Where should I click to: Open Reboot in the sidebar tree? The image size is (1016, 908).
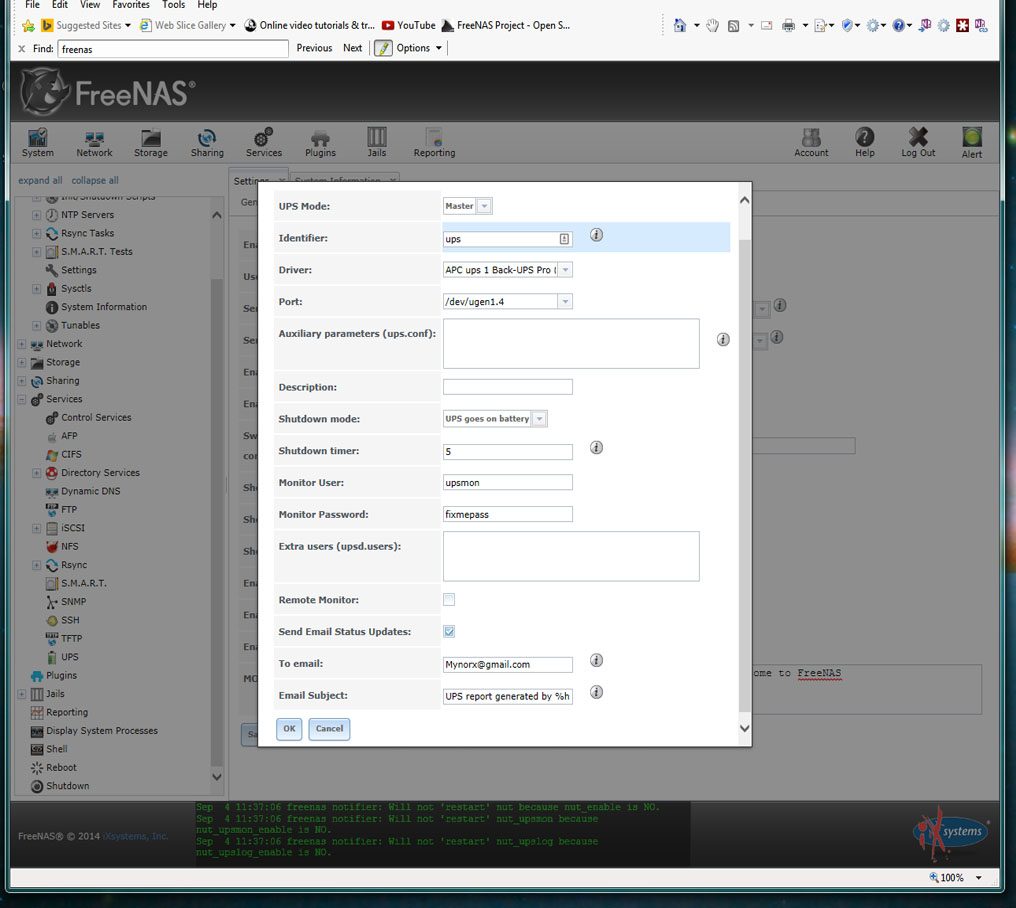tap(53, 767)
